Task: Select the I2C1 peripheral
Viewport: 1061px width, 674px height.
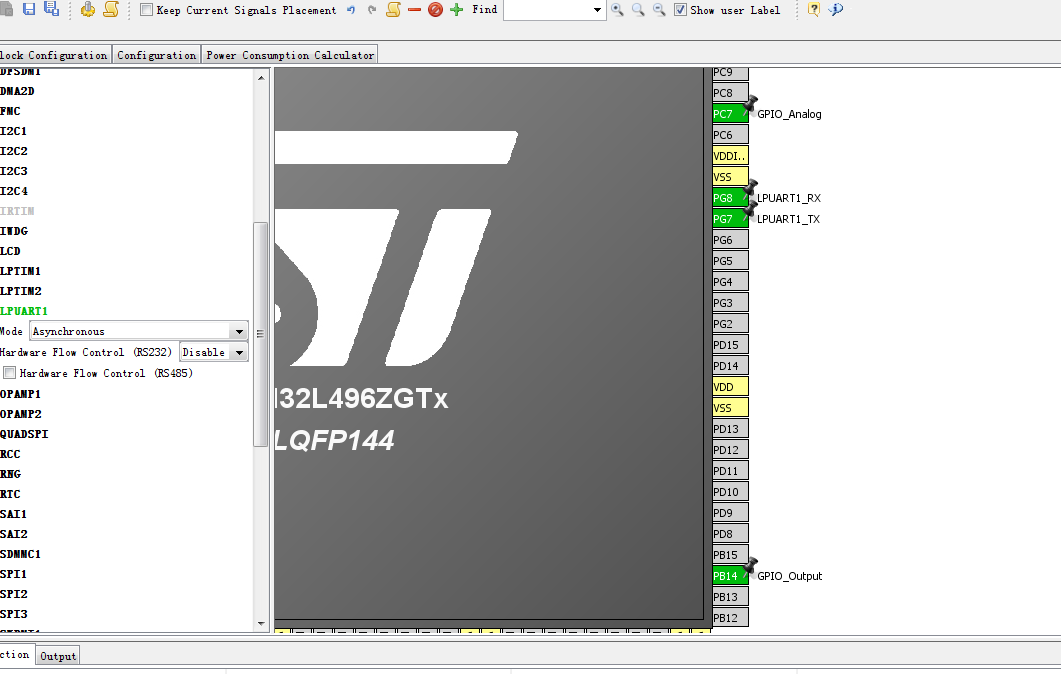Action: click(x=14, y=131)
